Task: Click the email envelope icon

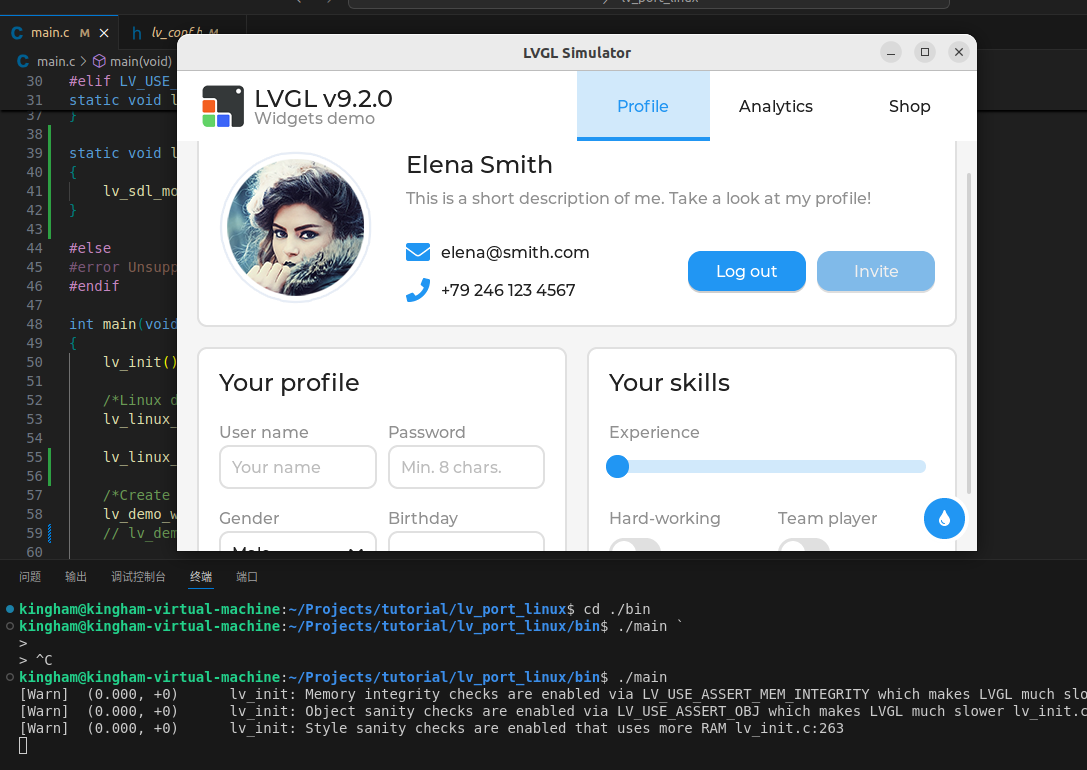Action: click(x=418, y=252)
